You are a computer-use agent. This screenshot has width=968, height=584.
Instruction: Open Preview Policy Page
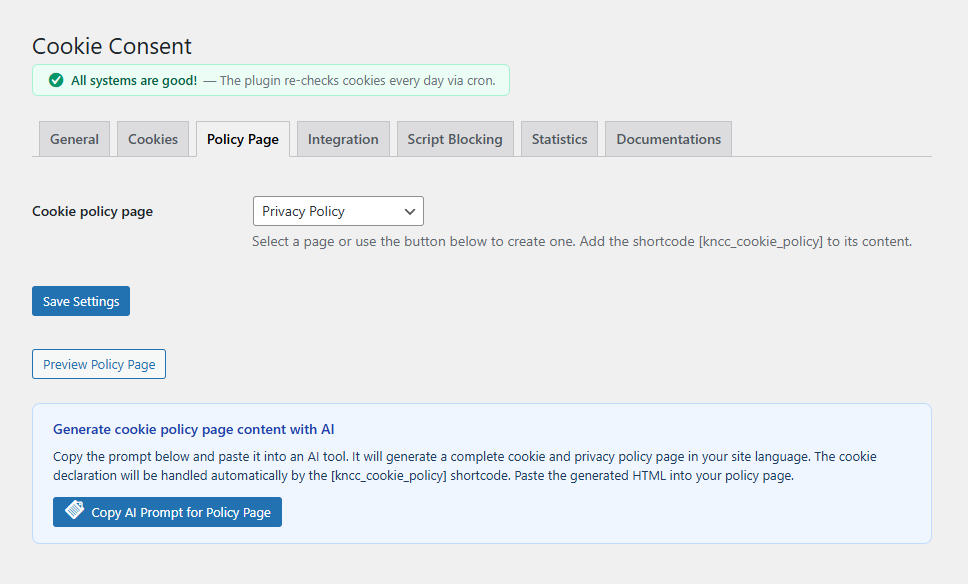click(x=98, y=363)
